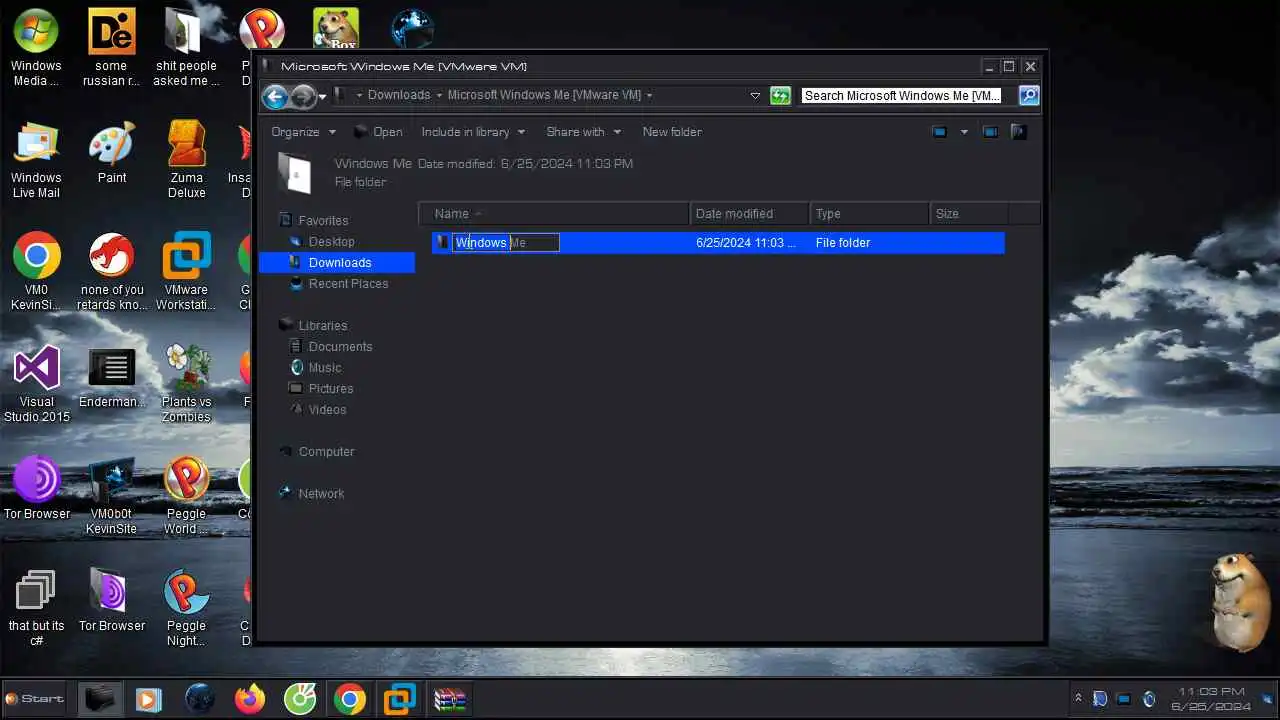
Task: Click the File folder type cell
Action: [x=843, y=242]
